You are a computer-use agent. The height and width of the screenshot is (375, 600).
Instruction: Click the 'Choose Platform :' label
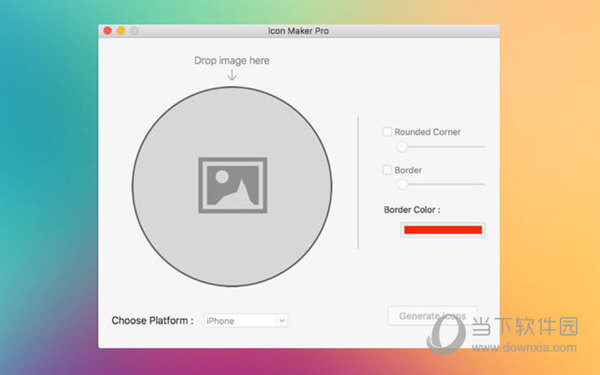[152, 321]
